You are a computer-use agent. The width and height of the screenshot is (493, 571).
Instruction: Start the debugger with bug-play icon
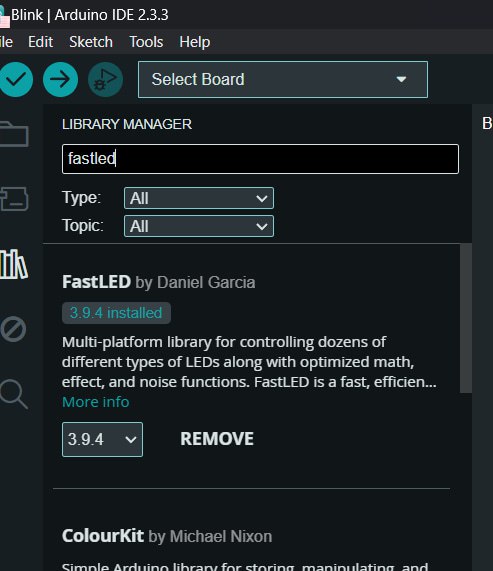point(105,79)
